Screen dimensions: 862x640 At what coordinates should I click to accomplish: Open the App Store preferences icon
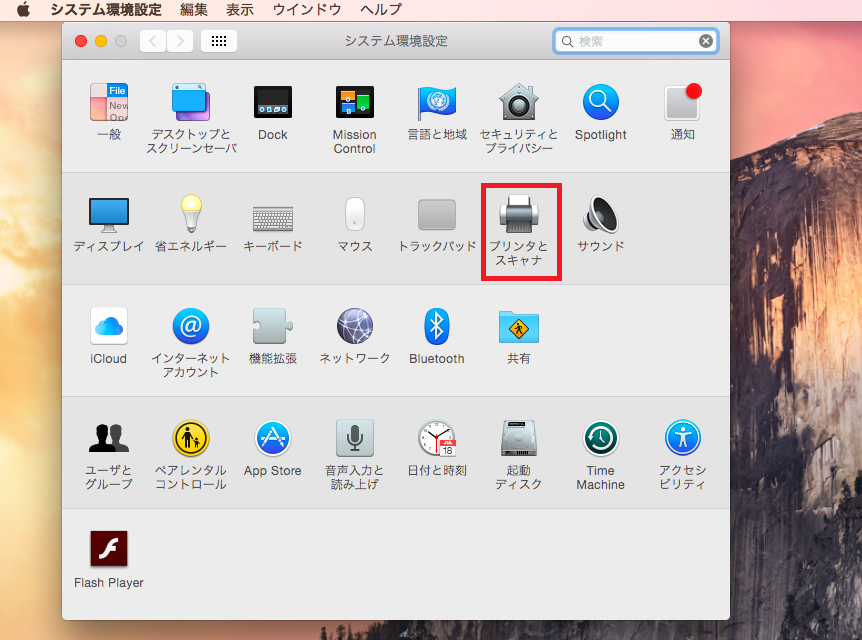tap(272, 439)
